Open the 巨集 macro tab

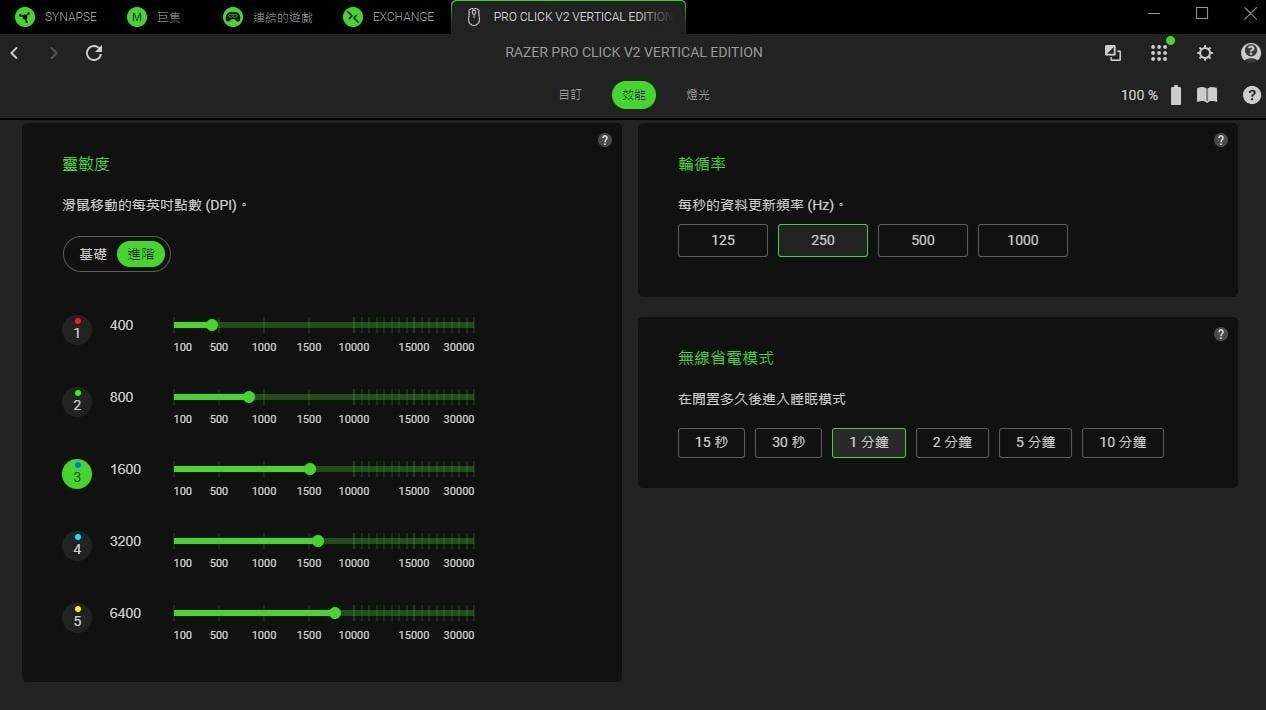pyautogui.click(x=155, y=17)
